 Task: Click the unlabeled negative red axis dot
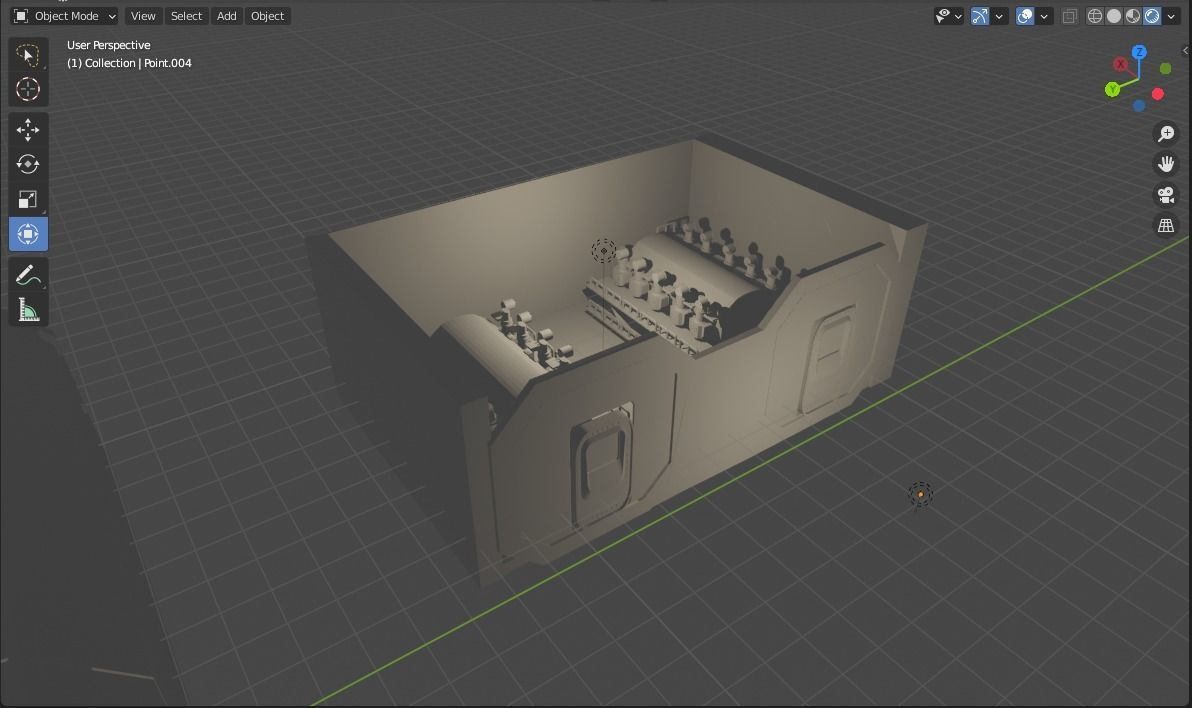click(1158, 94)
